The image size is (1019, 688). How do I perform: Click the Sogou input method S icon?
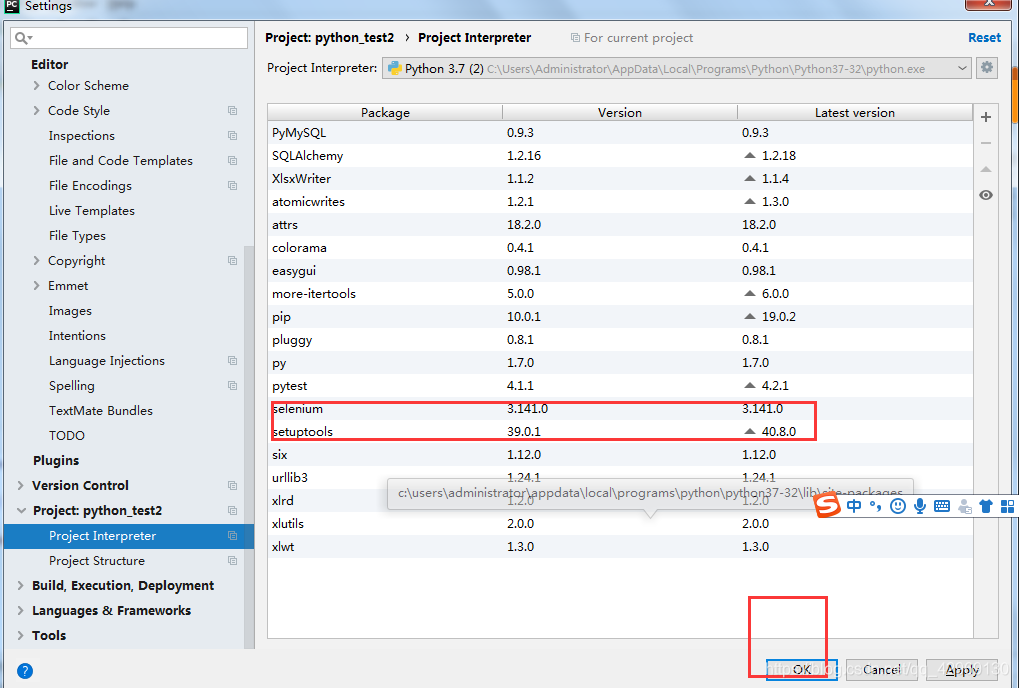[x=827, y=505]
